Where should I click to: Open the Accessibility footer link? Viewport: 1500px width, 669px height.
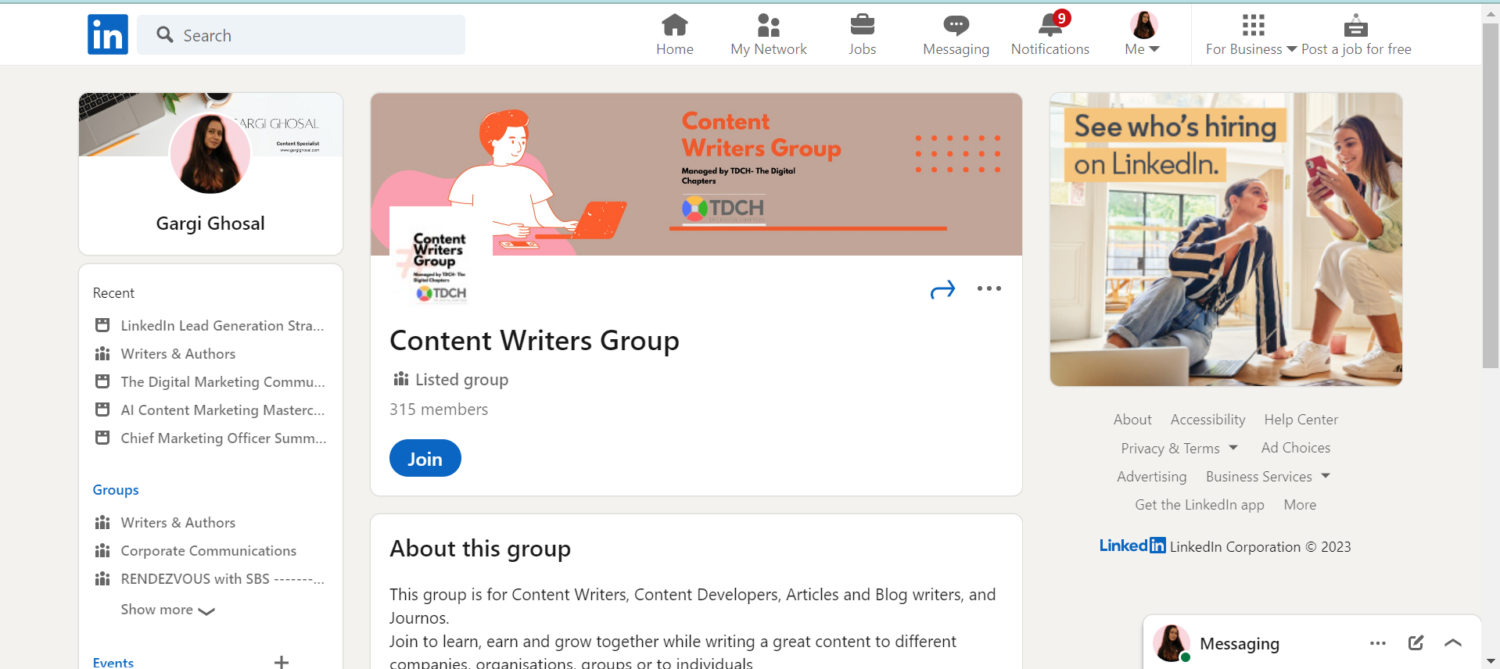coord(1208,419)
